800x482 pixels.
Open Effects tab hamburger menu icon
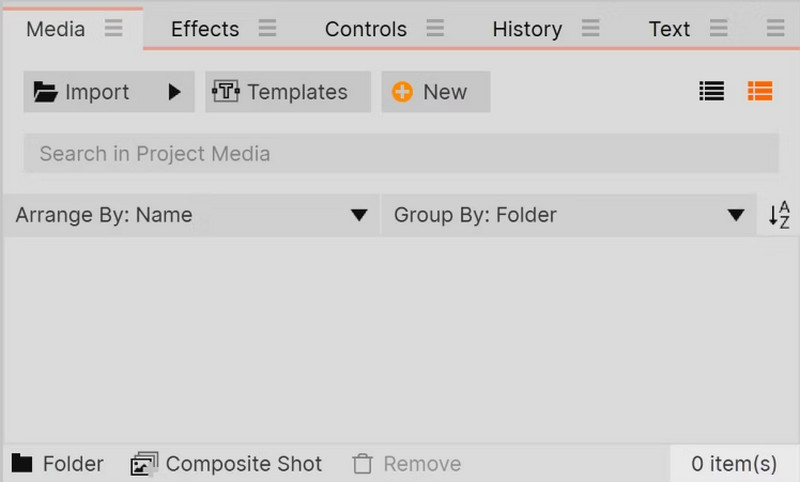(267, 28)
